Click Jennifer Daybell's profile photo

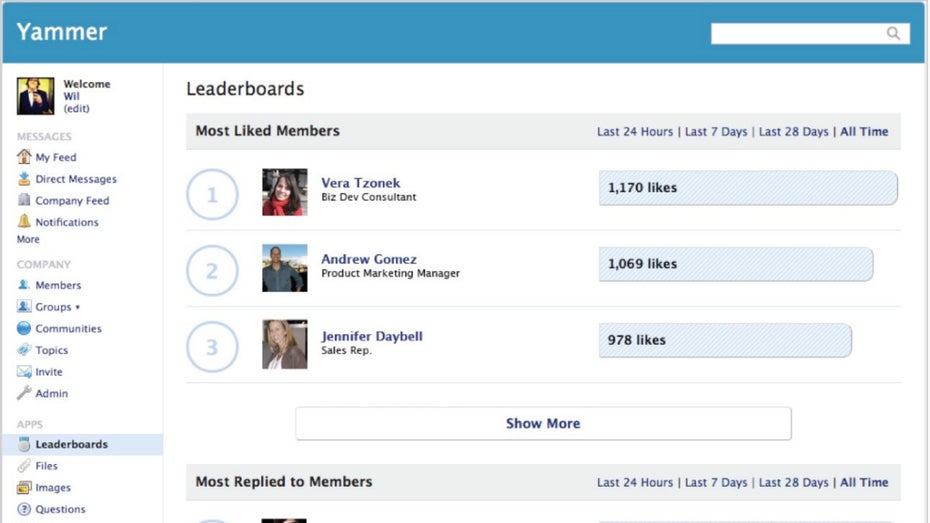click(284, 344)
